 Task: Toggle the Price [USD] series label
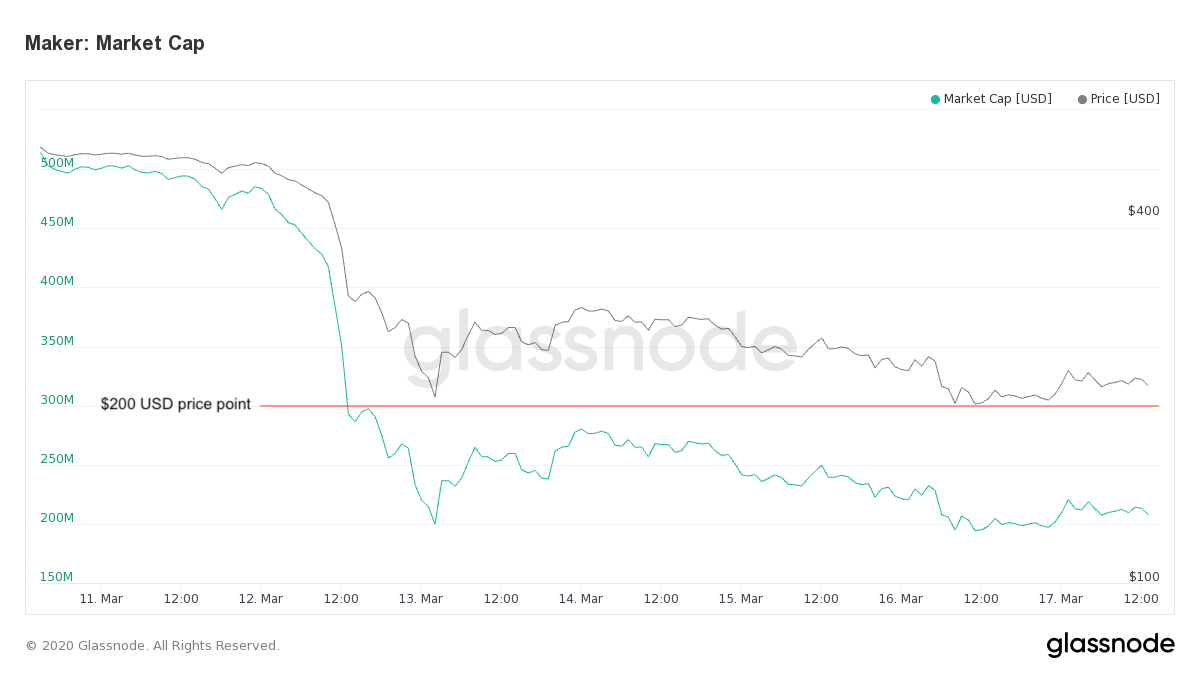[x=1125, y=99]
